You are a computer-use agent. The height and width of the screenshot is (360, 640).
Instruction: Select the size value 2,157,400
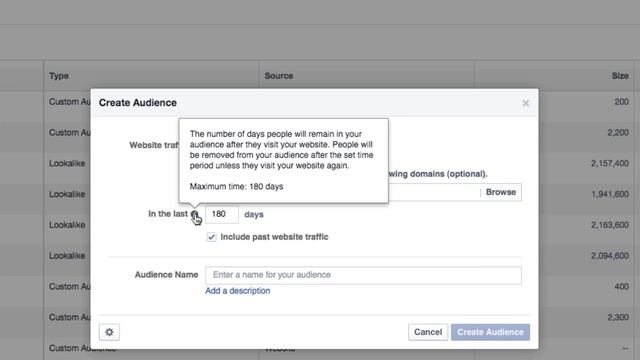point(610,164)
